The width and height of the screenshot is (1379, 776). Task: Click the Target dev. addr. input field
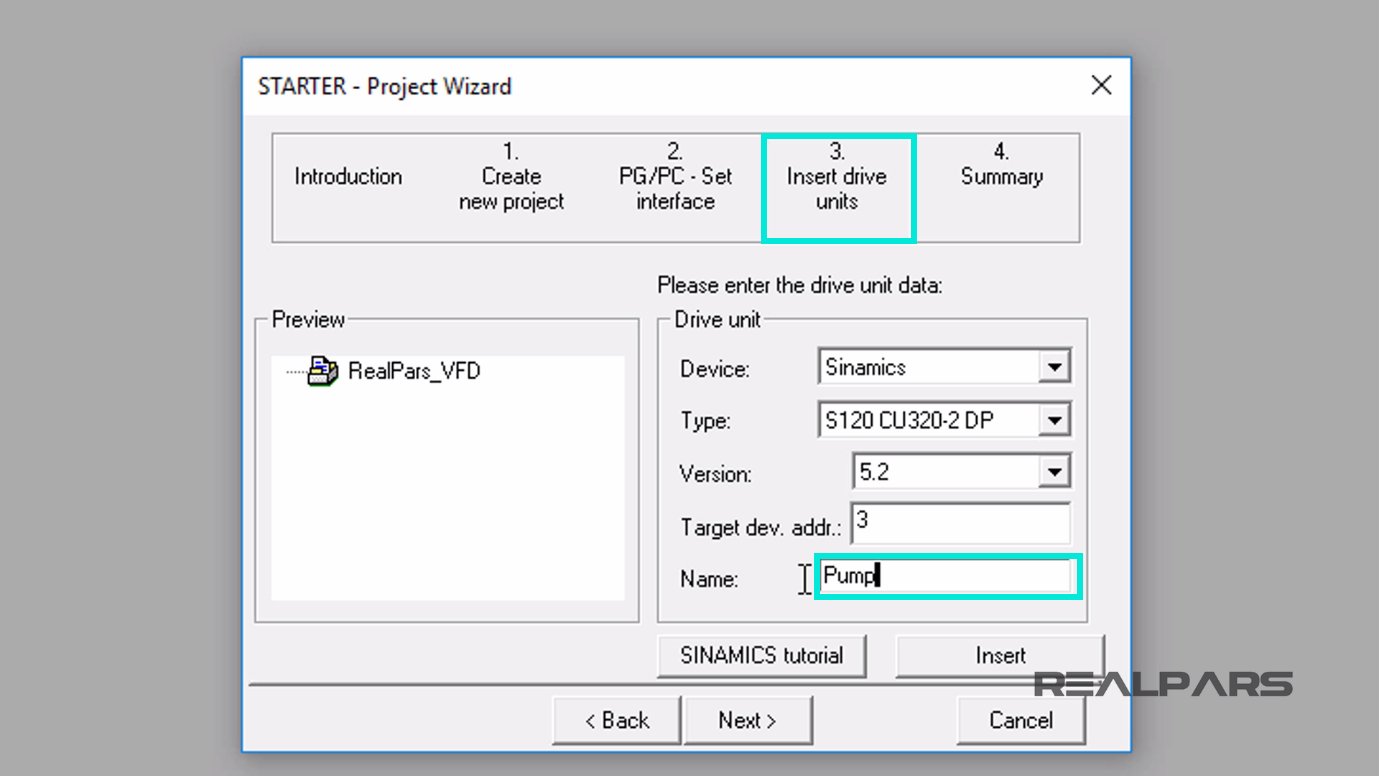[x=961, y=524]
